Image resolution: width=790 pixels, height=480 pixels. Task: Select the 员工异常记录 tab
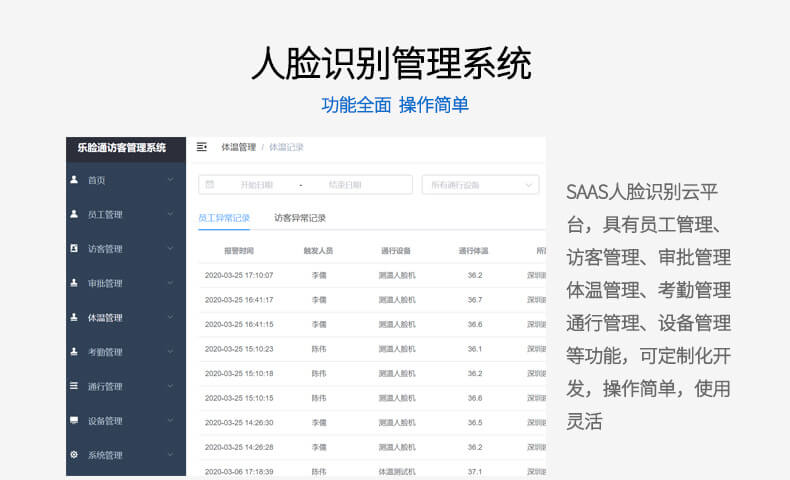pos(224,218)
